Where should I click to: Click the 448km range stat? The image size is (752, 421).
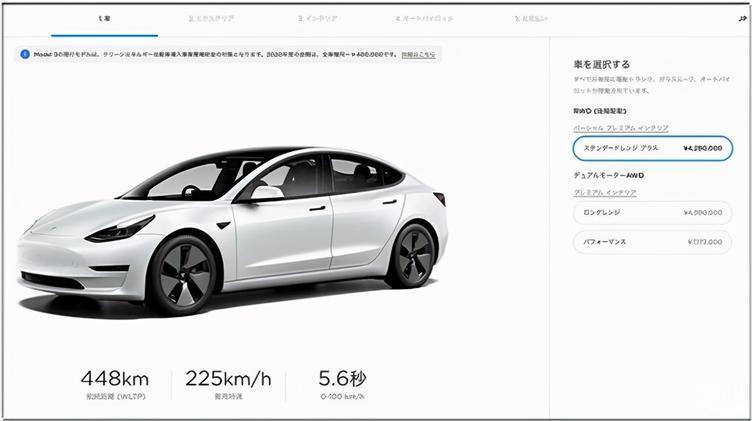coord(114,385)
